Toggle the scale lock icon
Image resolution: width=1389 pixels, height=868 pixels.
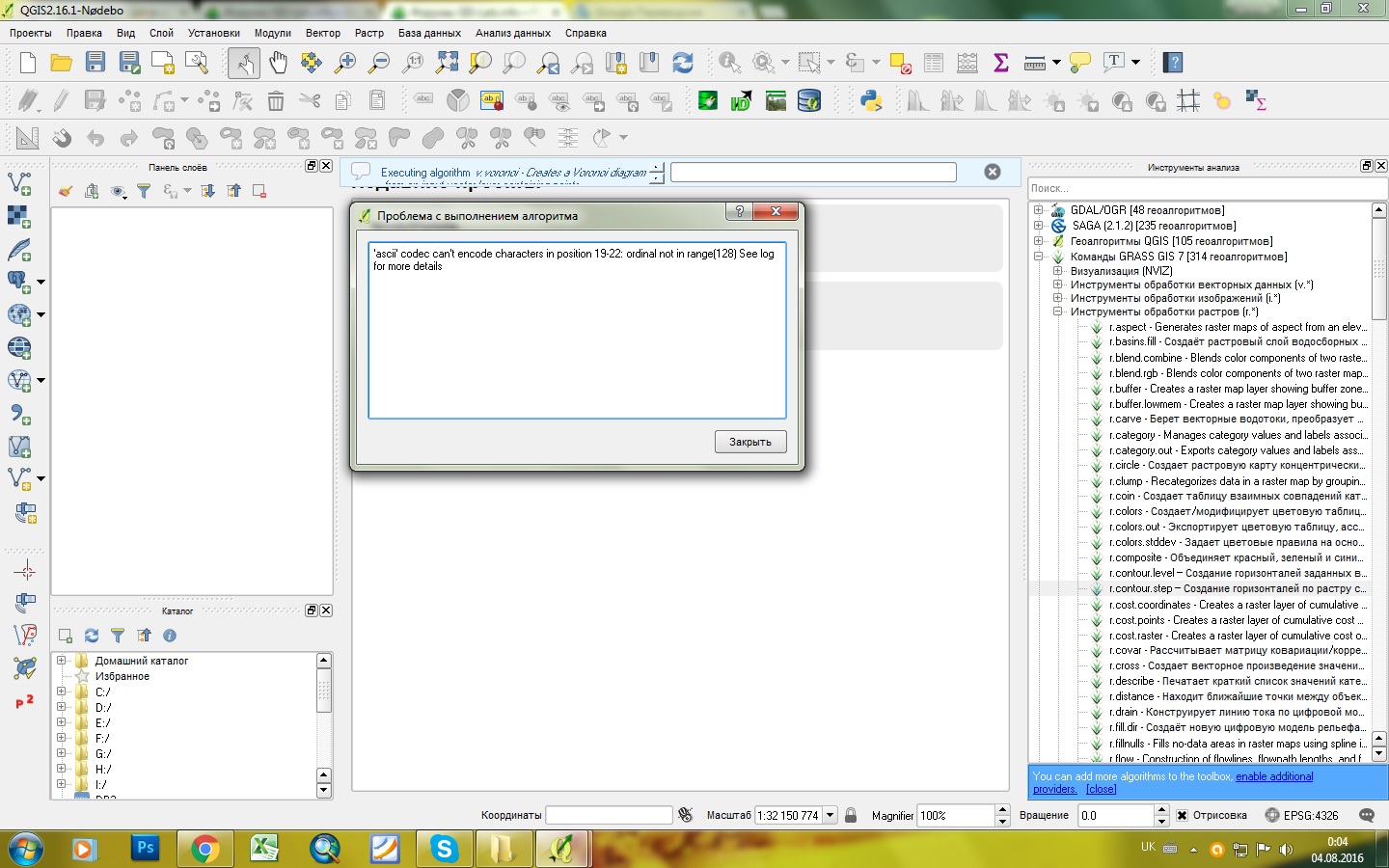coord(851,815)
